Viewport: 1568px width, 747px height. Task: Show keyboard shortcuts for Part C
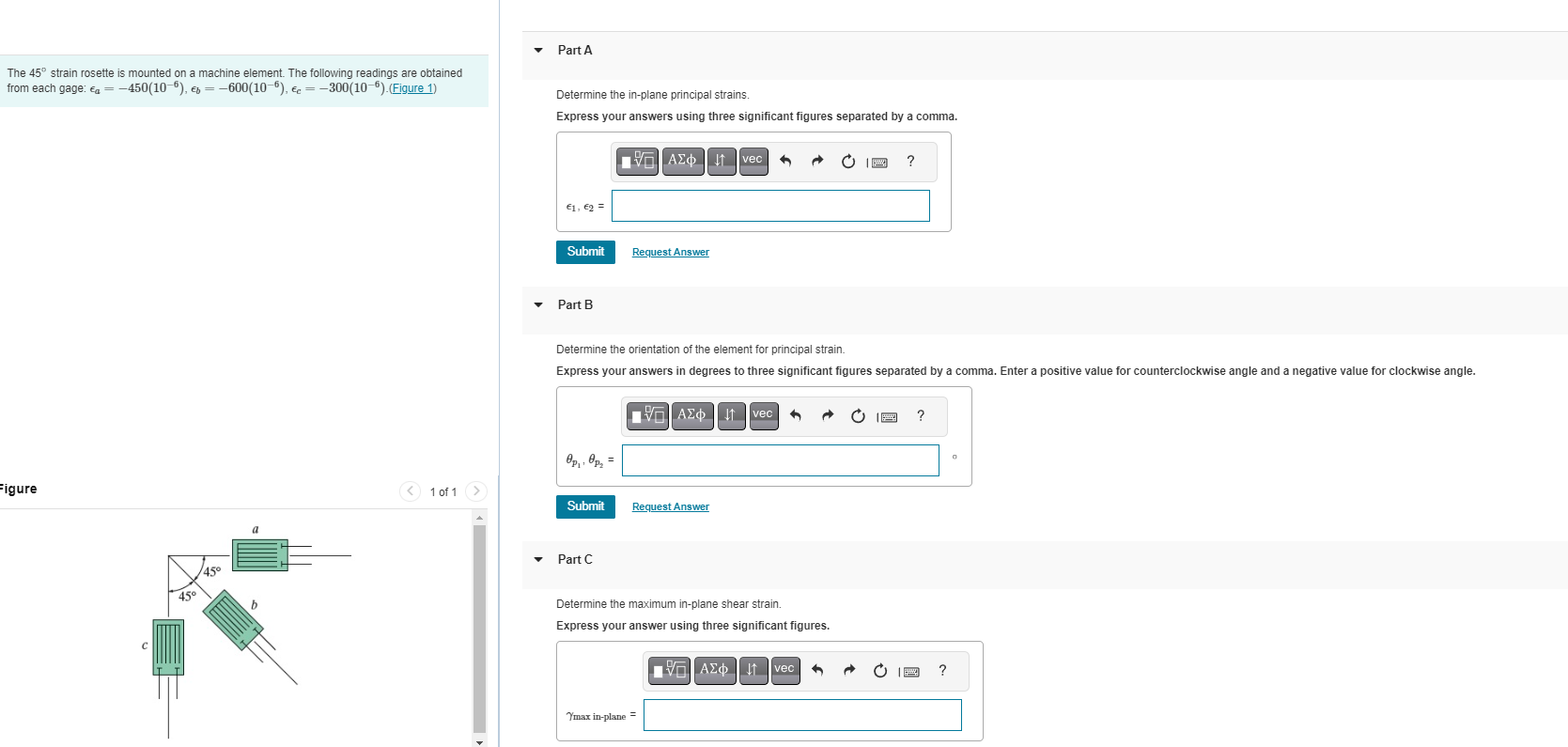pos(909,672)
